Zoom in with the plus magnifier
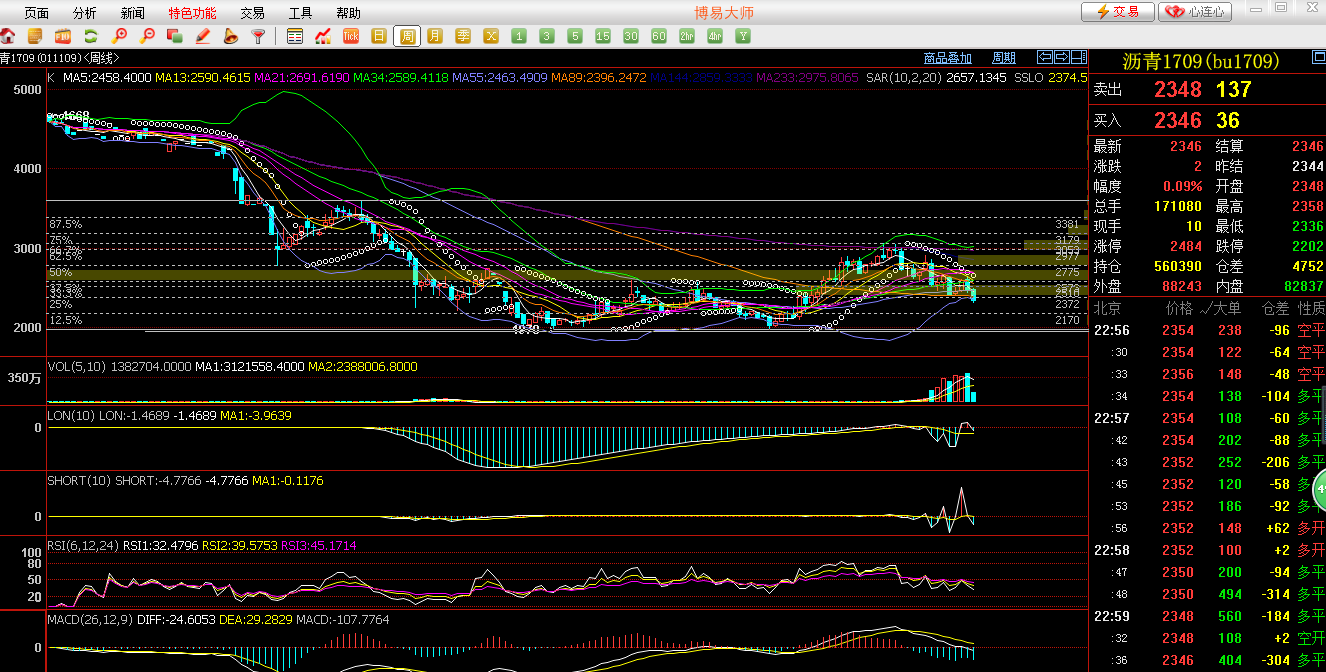Image resolution: width=1326 pixels, height=672 pixels. pos(119,36)
